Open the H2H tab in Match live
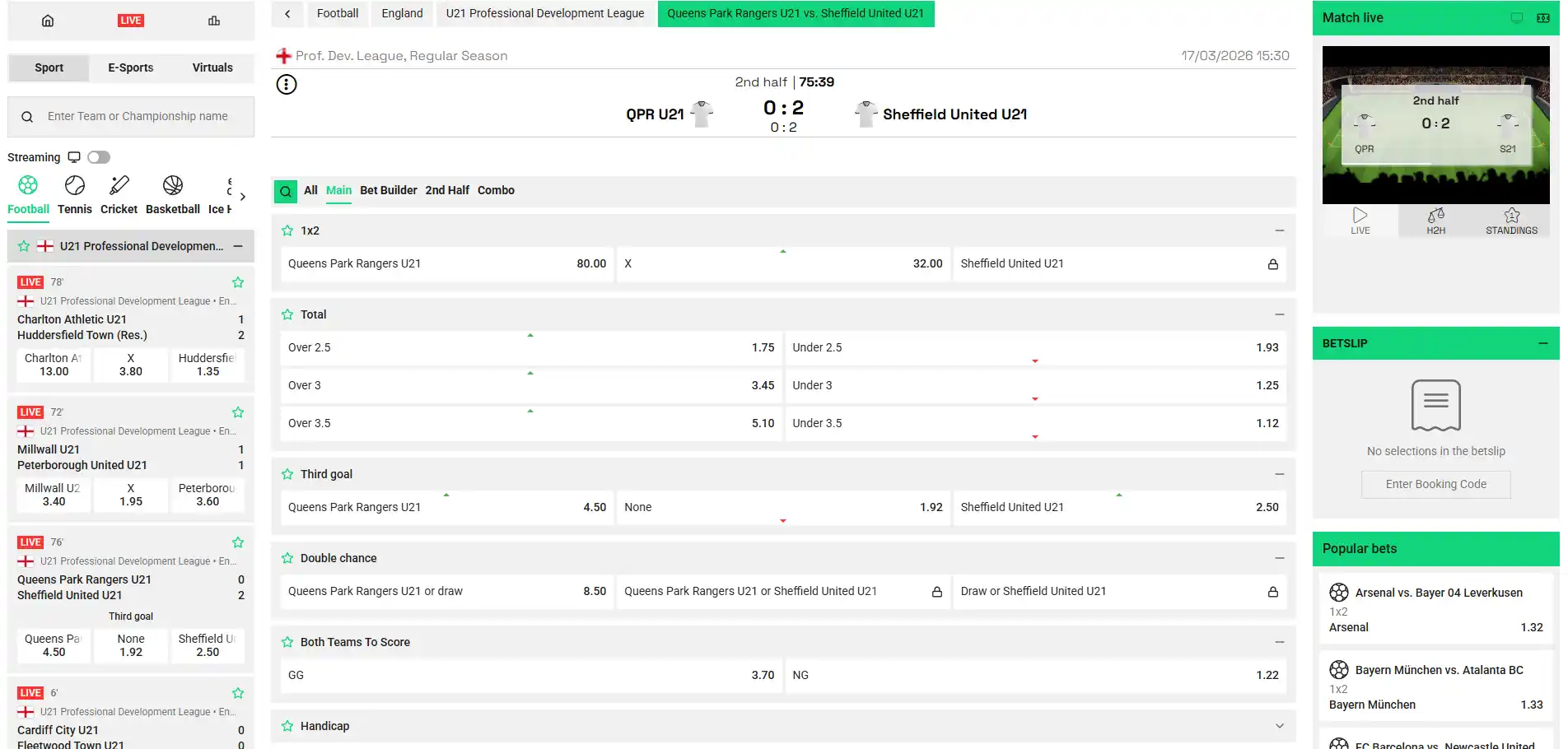The width and height of the screenshot is (1568, 749). click(1436, 221)
